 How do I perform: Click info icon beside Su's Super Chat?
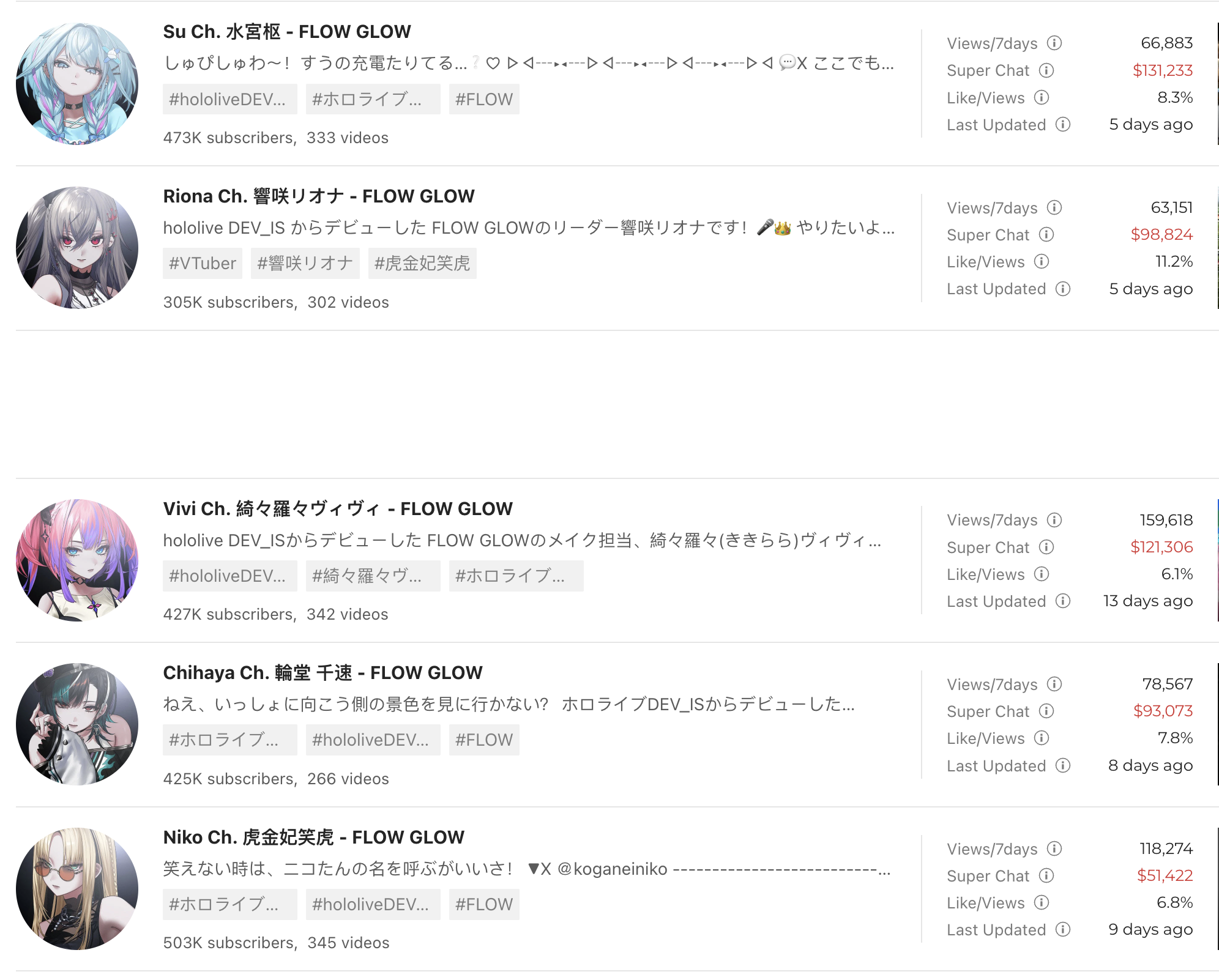pos(1046,70)
